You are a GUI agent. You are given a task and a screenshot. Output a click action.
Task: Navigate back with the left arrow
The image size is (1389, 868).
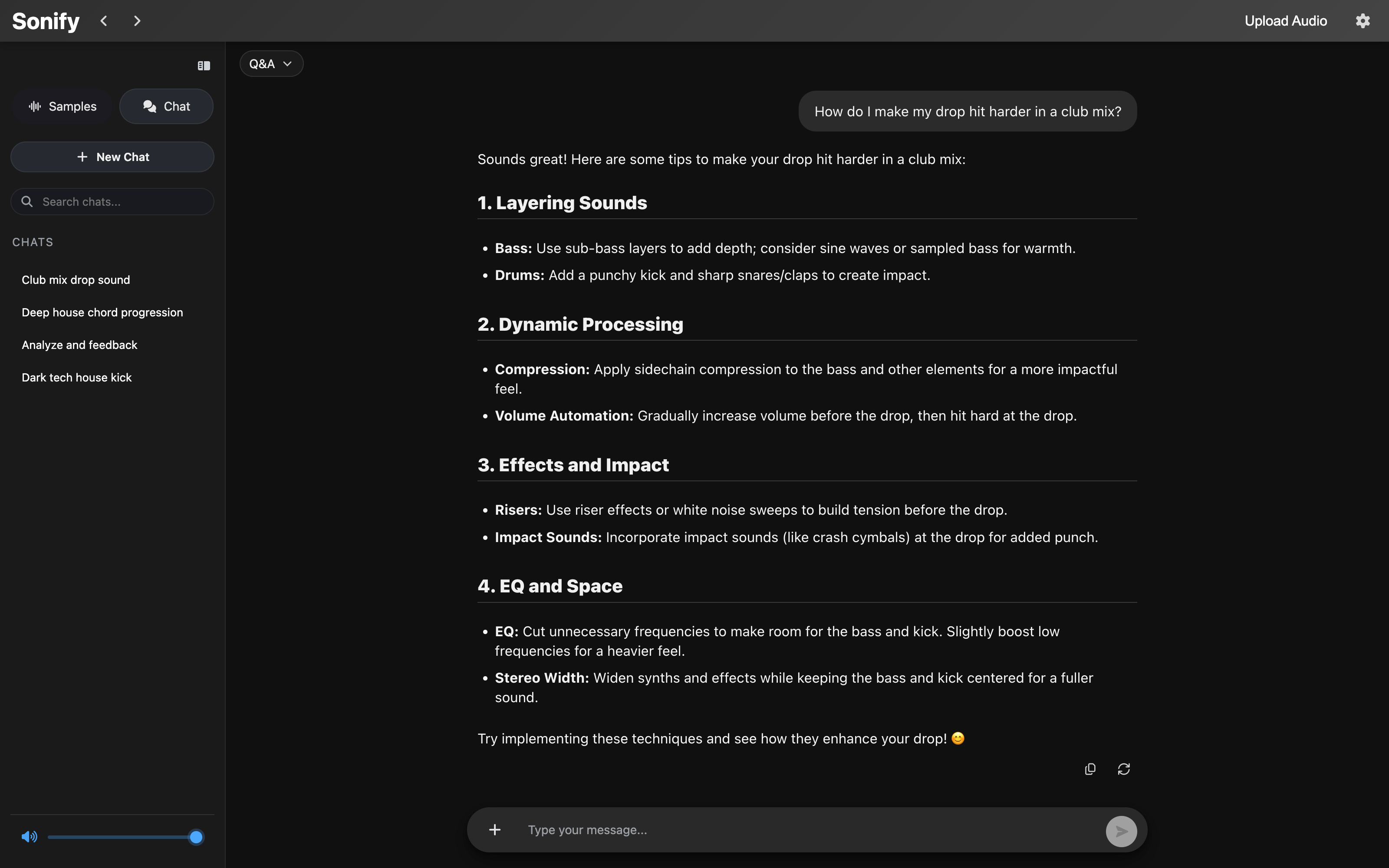tap(104, 21)
